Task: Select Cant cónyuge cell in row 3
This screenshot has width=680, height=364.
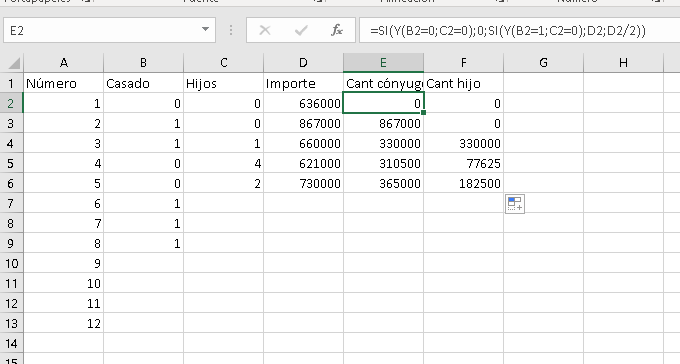Action: (x=383, y=123)
